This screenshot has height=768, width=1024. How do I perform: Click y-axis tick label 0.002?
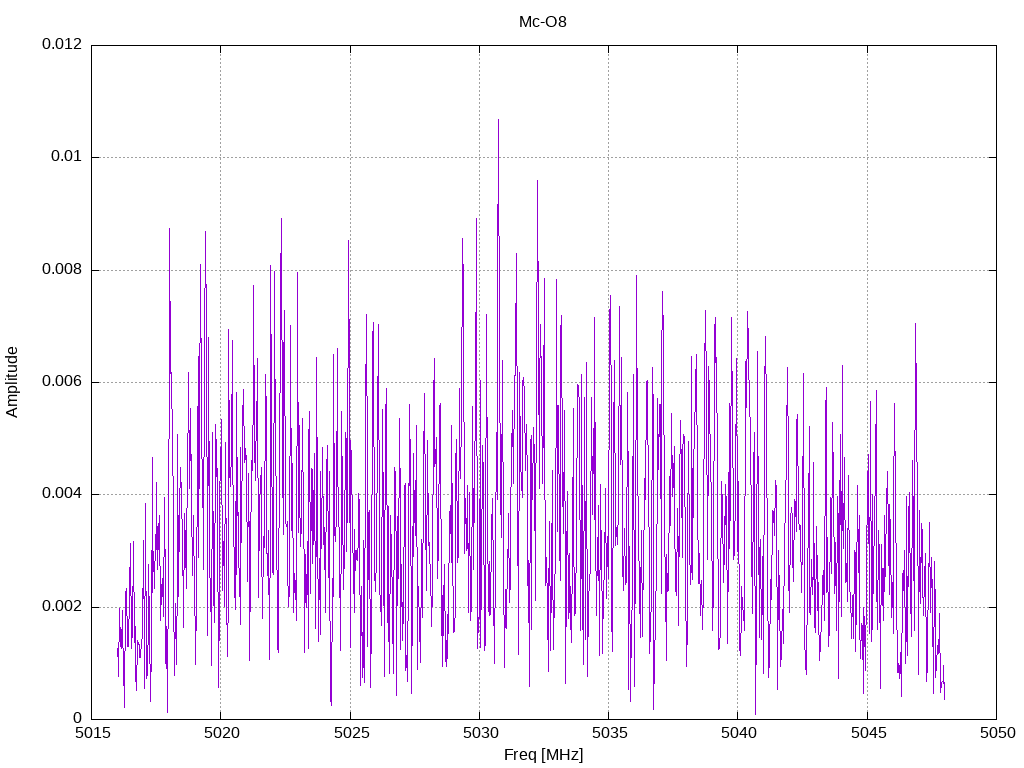tap(62, 606)
